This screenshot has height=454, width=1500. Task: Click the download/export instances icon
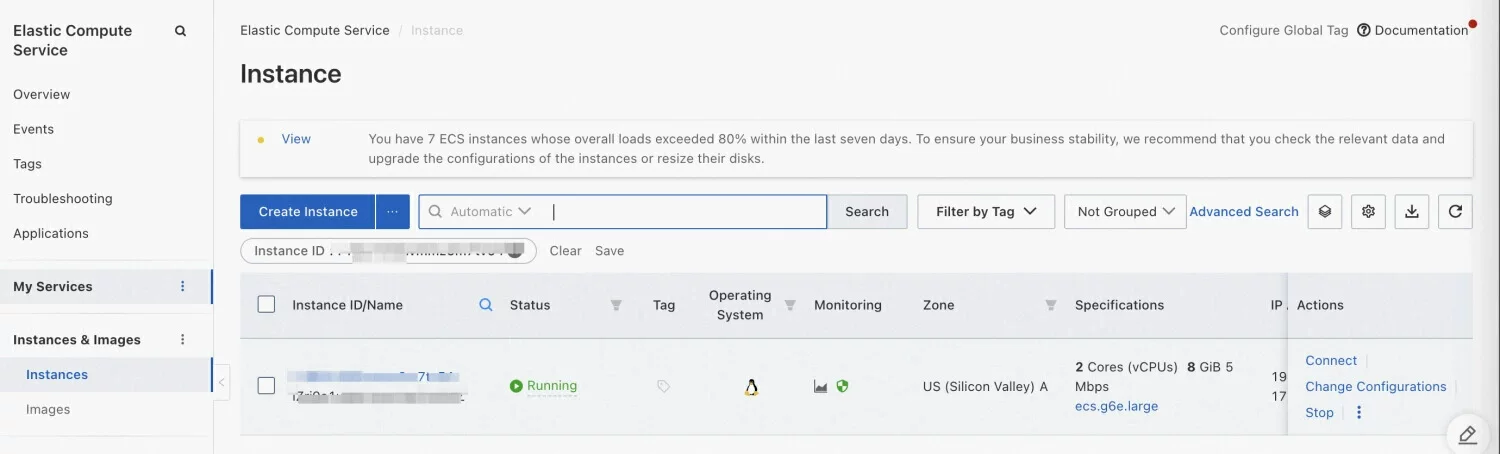tap(1411, 211)
